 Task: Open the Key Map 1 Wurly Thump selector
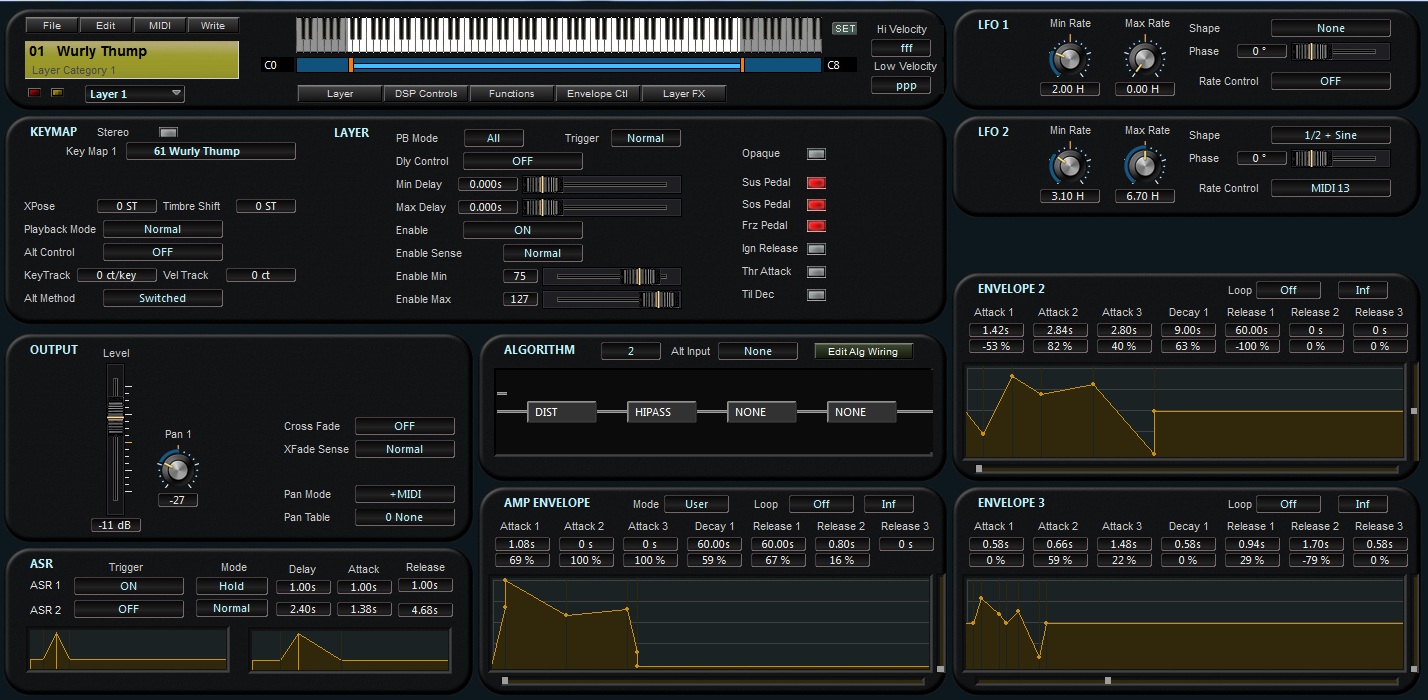tap(210, 151)
